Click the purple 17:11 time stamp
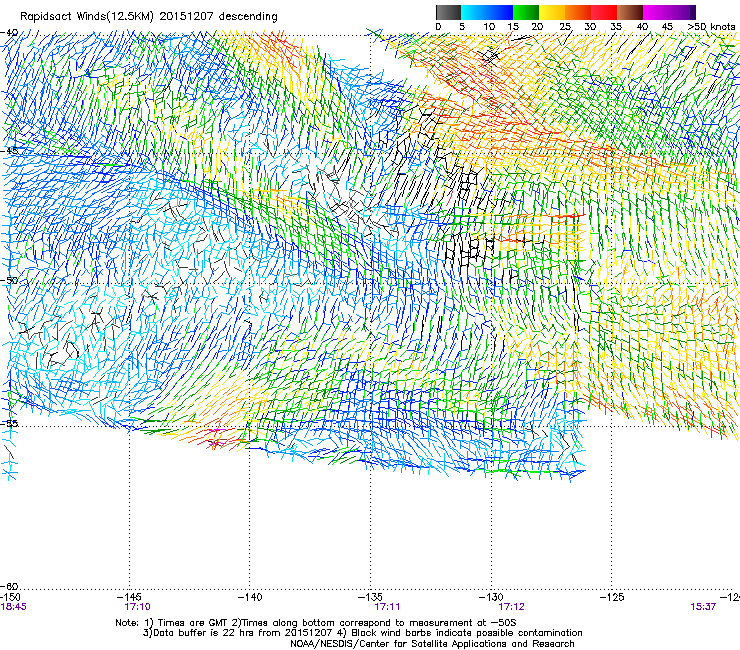 coord(387,607)
